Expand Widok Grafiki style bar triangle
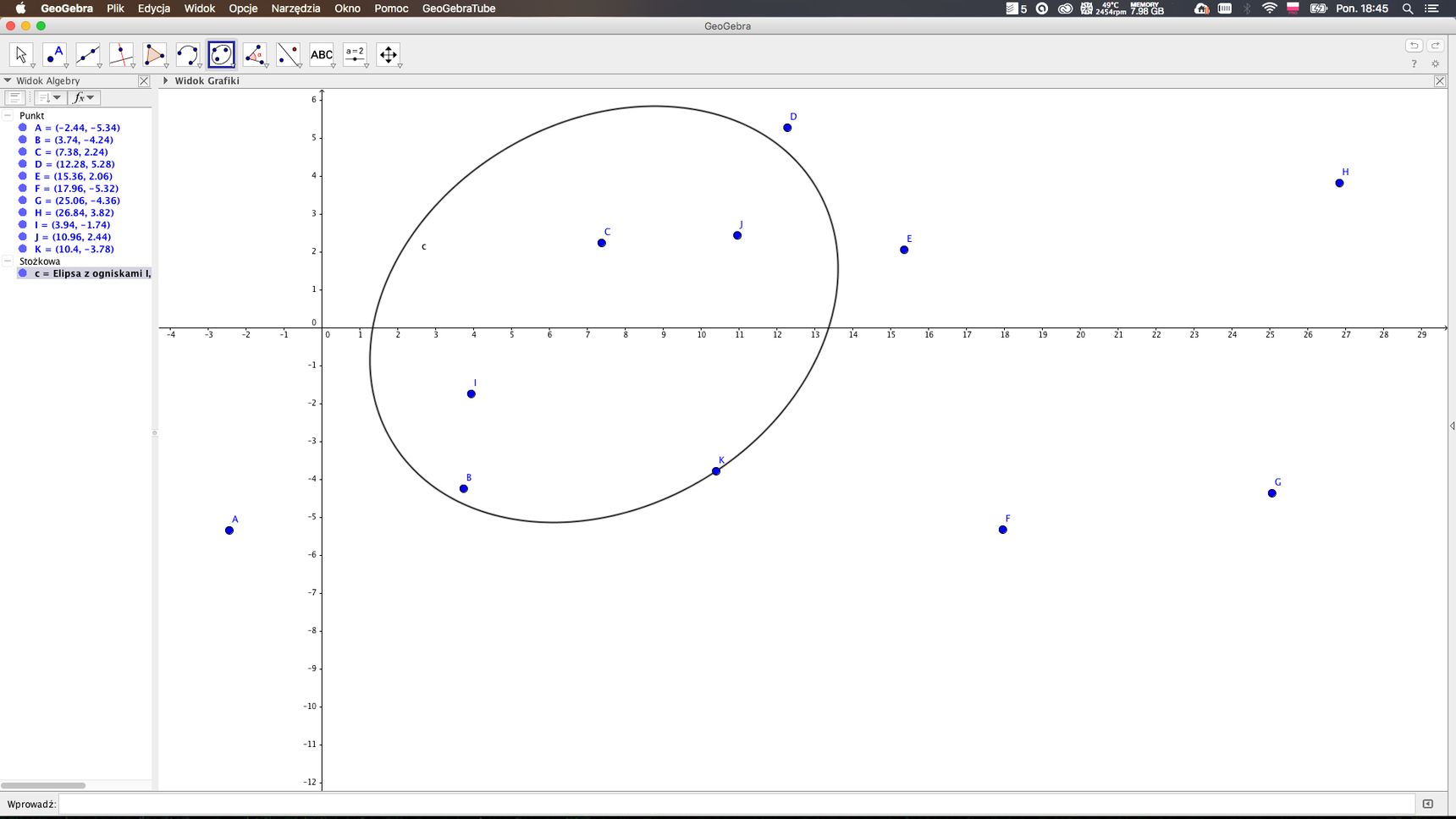The width and height of the screenshot is (1456, 819). [166, 81]
